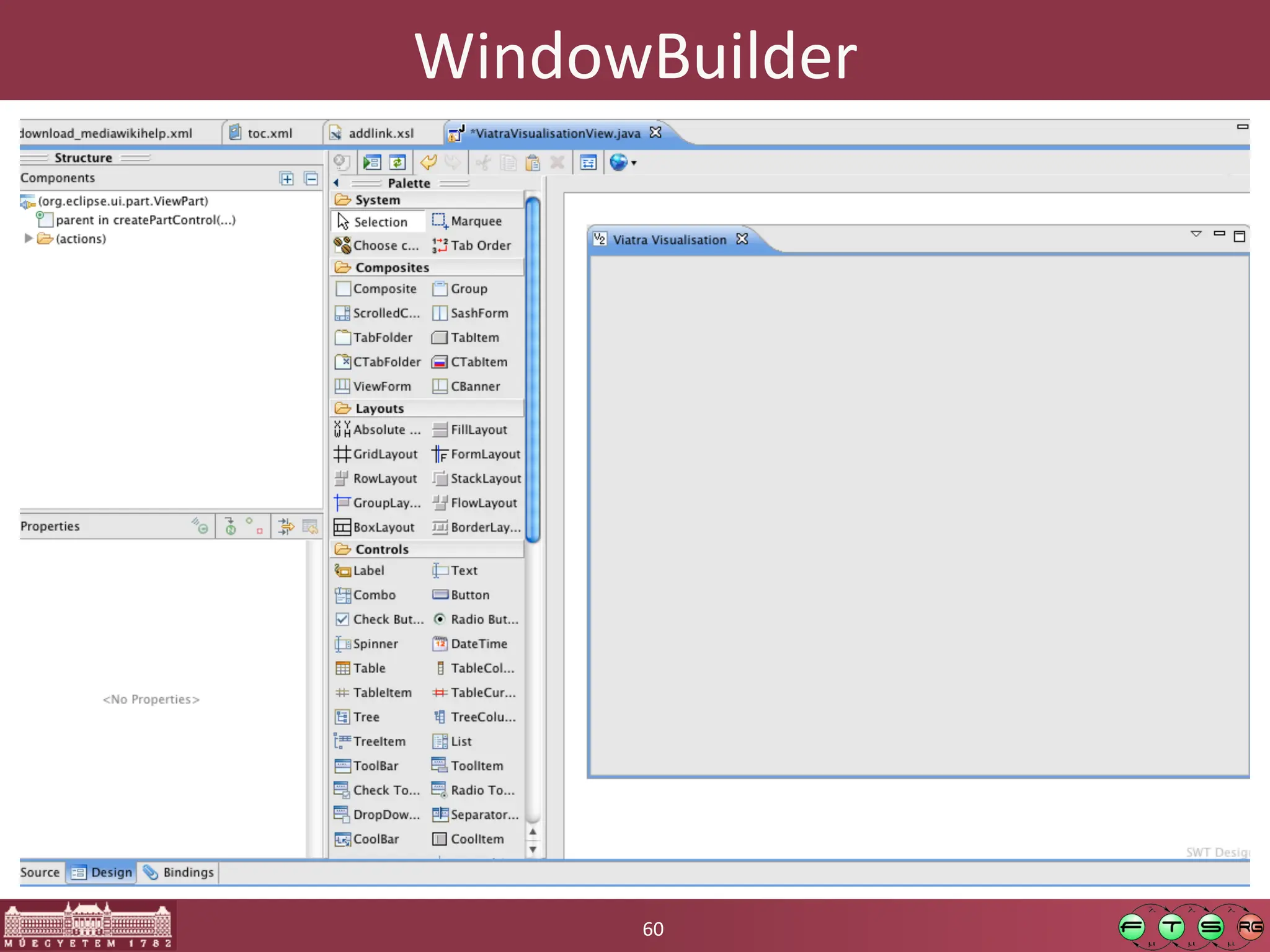Click the refresh icon in the designer toolbar
The width and height of the screenshot is (1270, 952).
pos(397,162)
